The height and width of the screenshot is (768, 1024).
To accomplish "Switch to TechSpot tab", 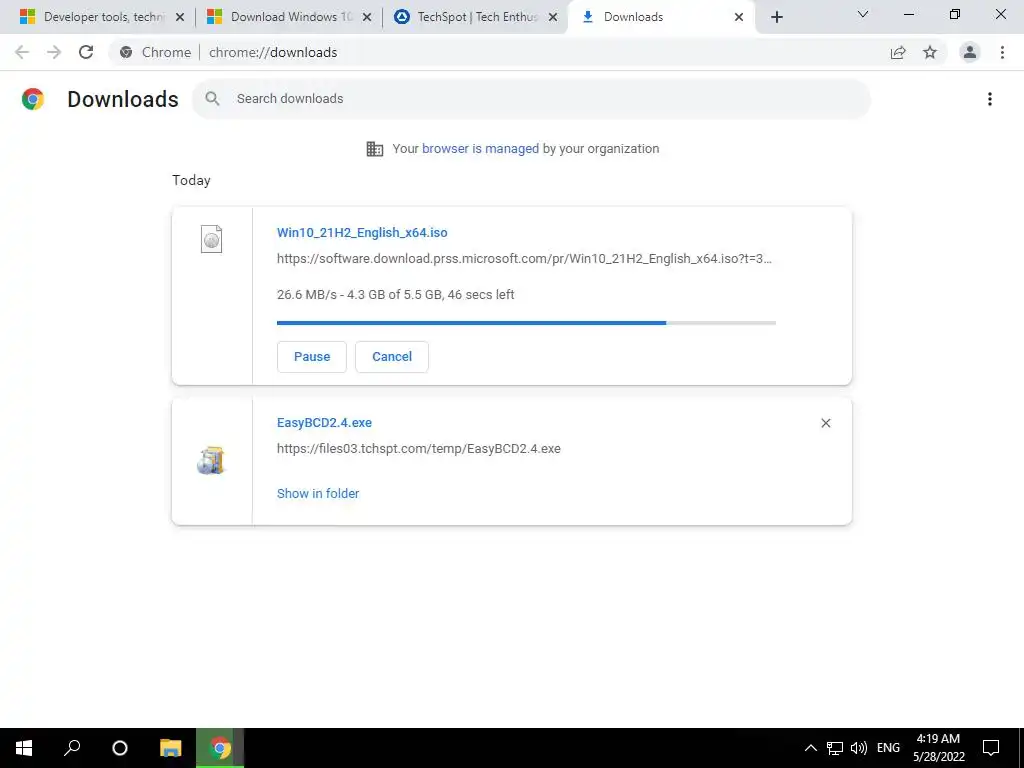I will pyautogui.click(x=477, y=17).
